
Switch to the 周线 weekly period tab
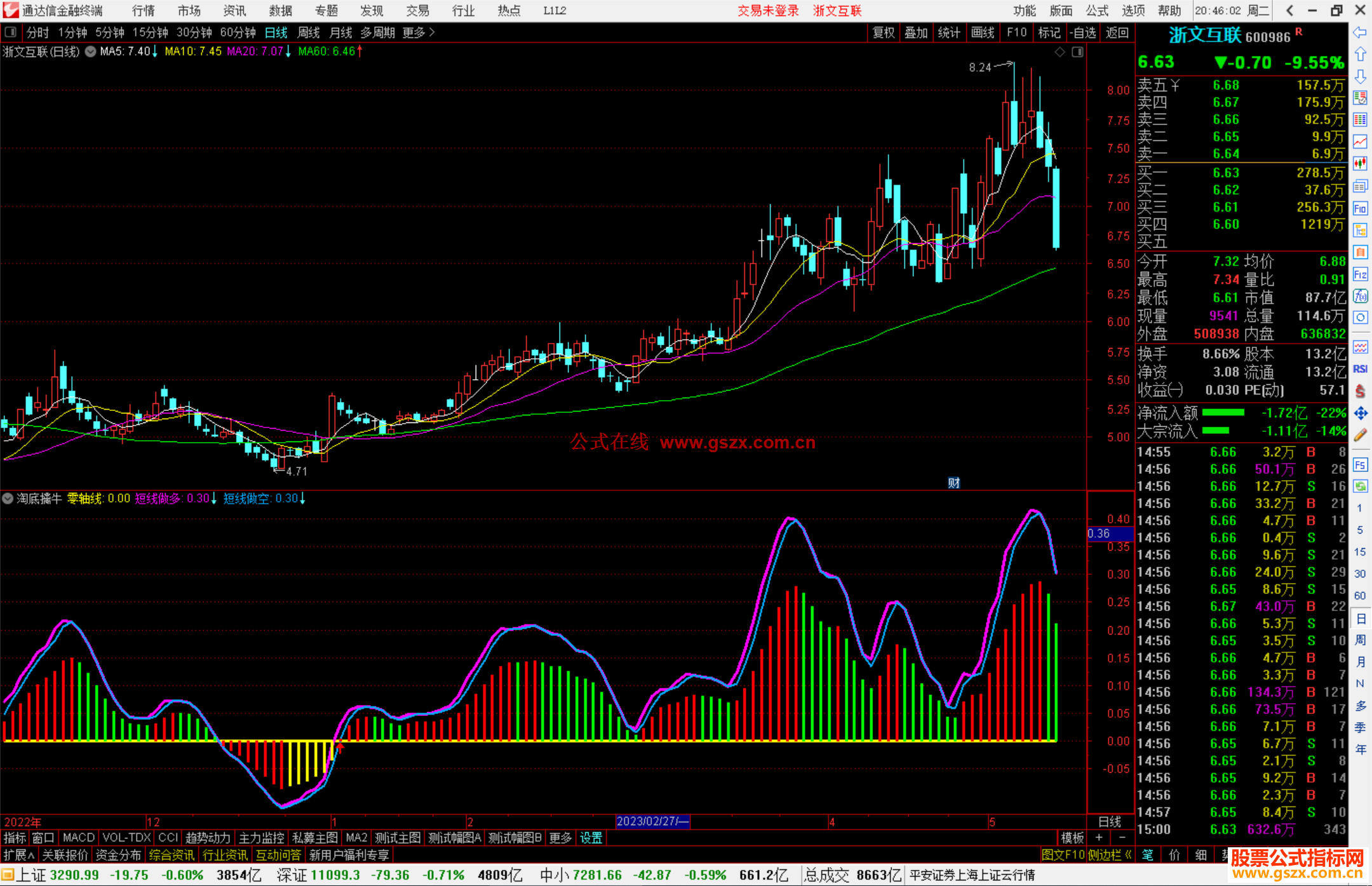309,32
